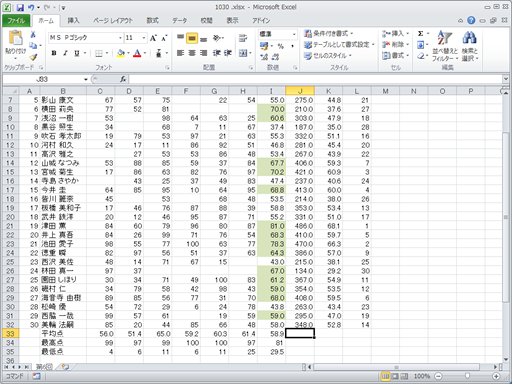Click the Excel Help question mark icon
This screenshot has width=512, height=384.
(x=471, y=21)
